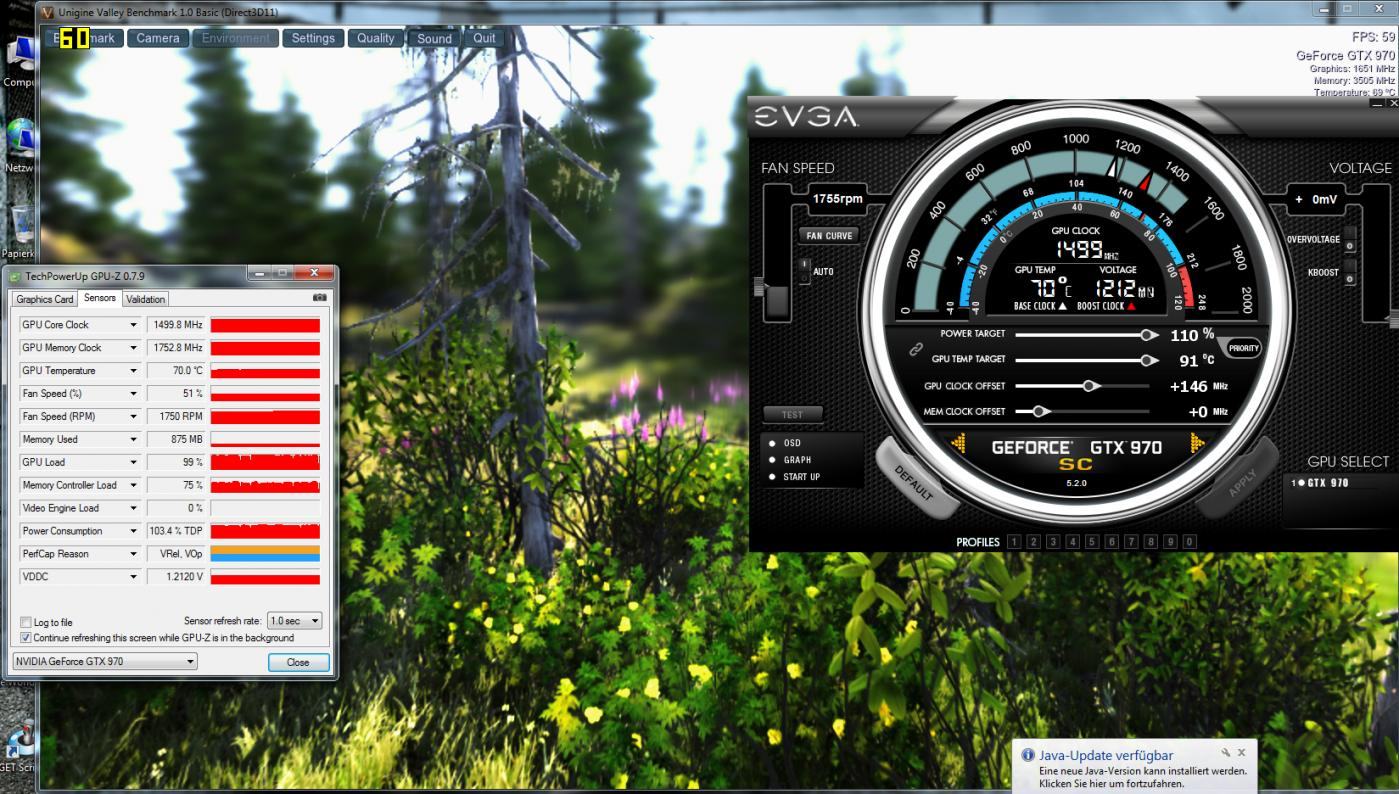Click the Mem Clock Offset slider handle

pos(1040,411)
